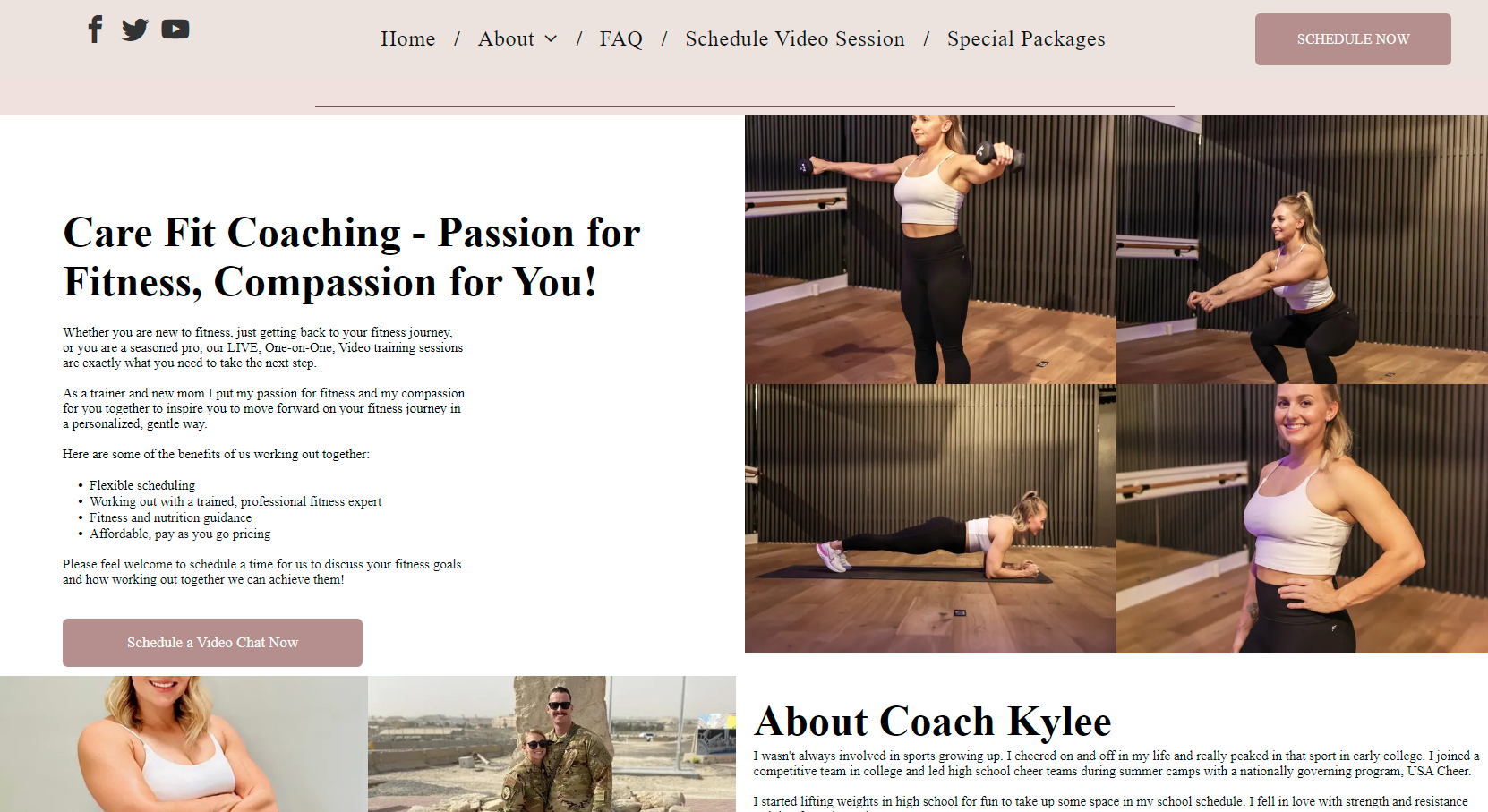The width and height of the screenshot is (1488, 812).
Task: Open the plank on mat photo
Action: [930, 518]
